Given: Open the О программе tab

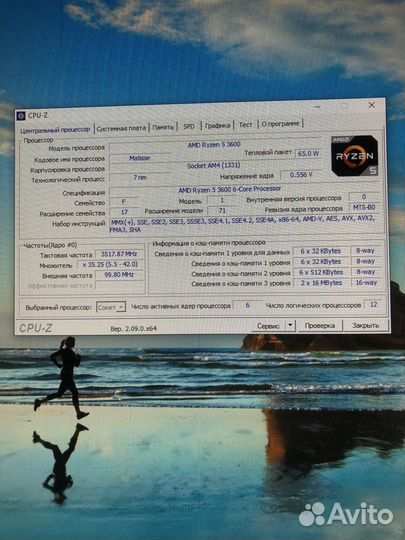Looking at the screenshot, I should [280, 124].
